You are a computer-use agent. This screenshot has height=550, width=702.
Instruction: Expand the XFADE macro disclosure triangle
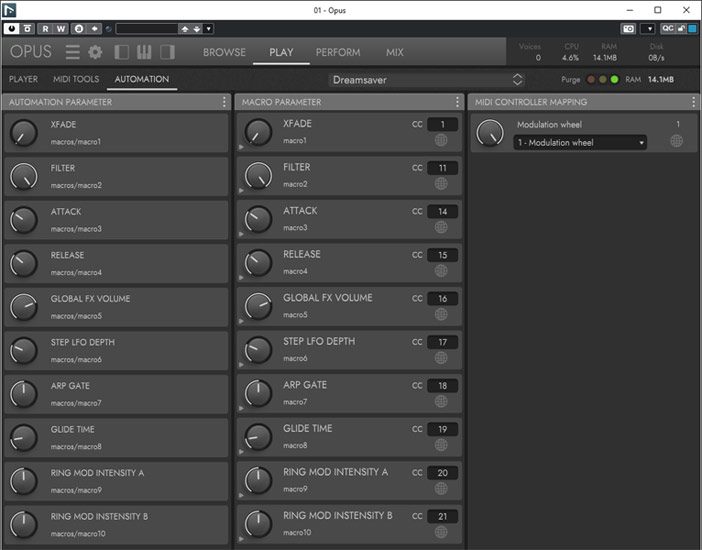coord(241,147)
